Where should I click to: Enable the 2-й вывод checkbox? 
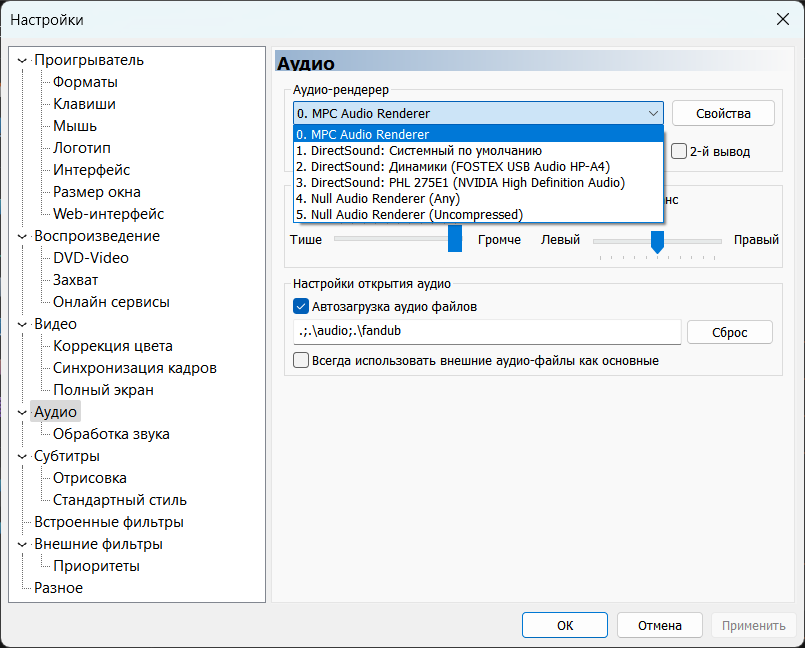click(680, 152)
